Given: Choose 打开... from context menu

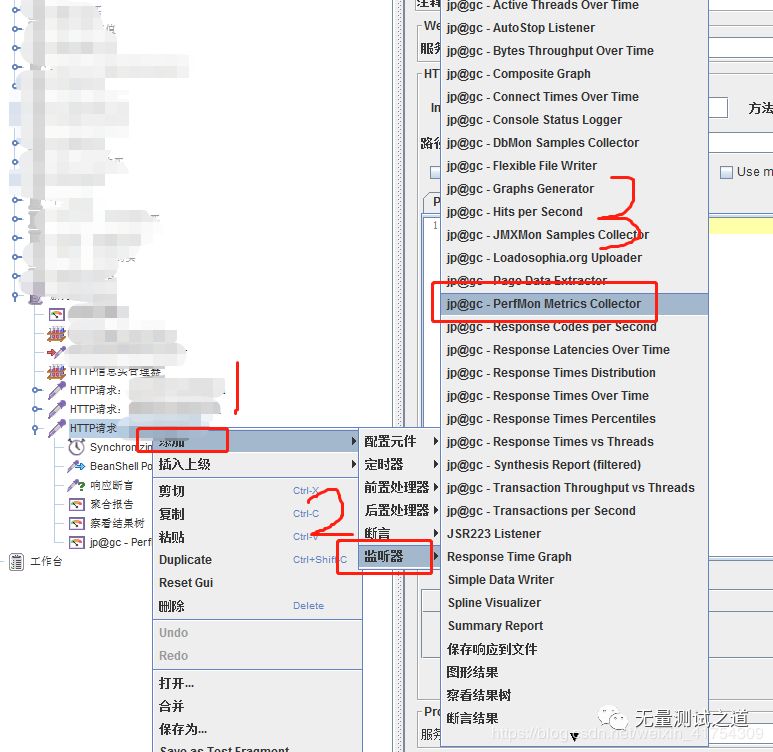Looking at the screenshot, I should 256,683.
